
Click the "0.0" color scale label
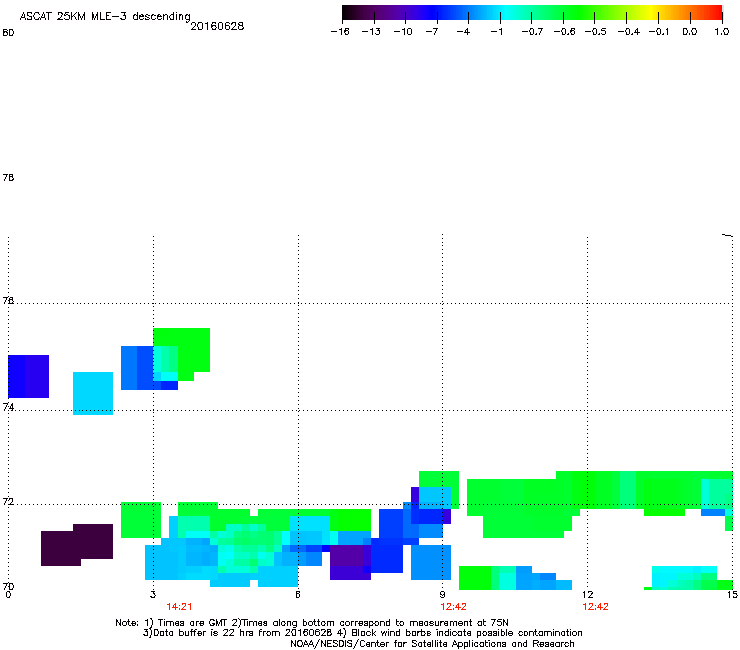[690, 32]
